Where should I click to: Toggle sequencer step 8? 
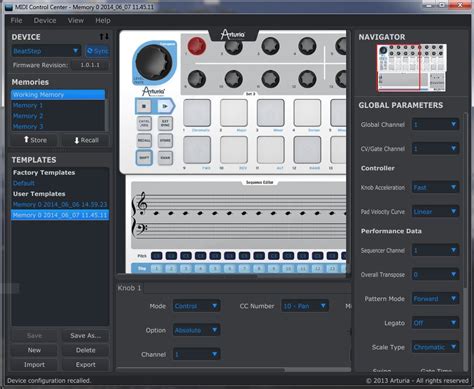259,268
